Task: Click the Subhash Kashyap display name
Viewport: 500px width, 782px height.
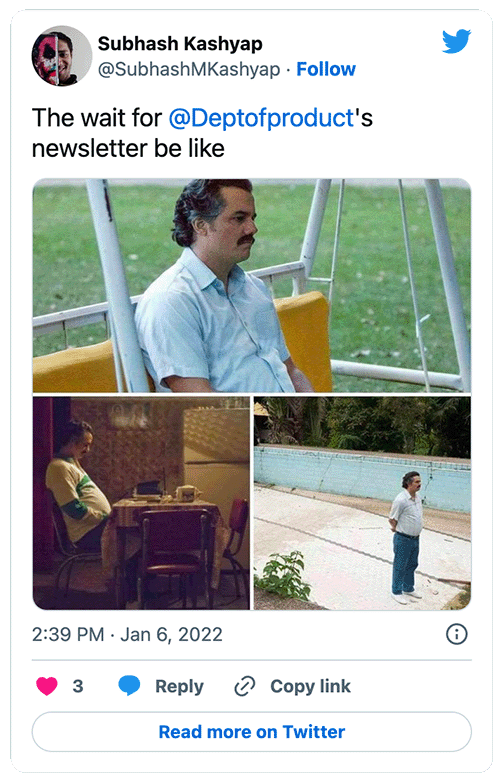Action: [180, 44]
